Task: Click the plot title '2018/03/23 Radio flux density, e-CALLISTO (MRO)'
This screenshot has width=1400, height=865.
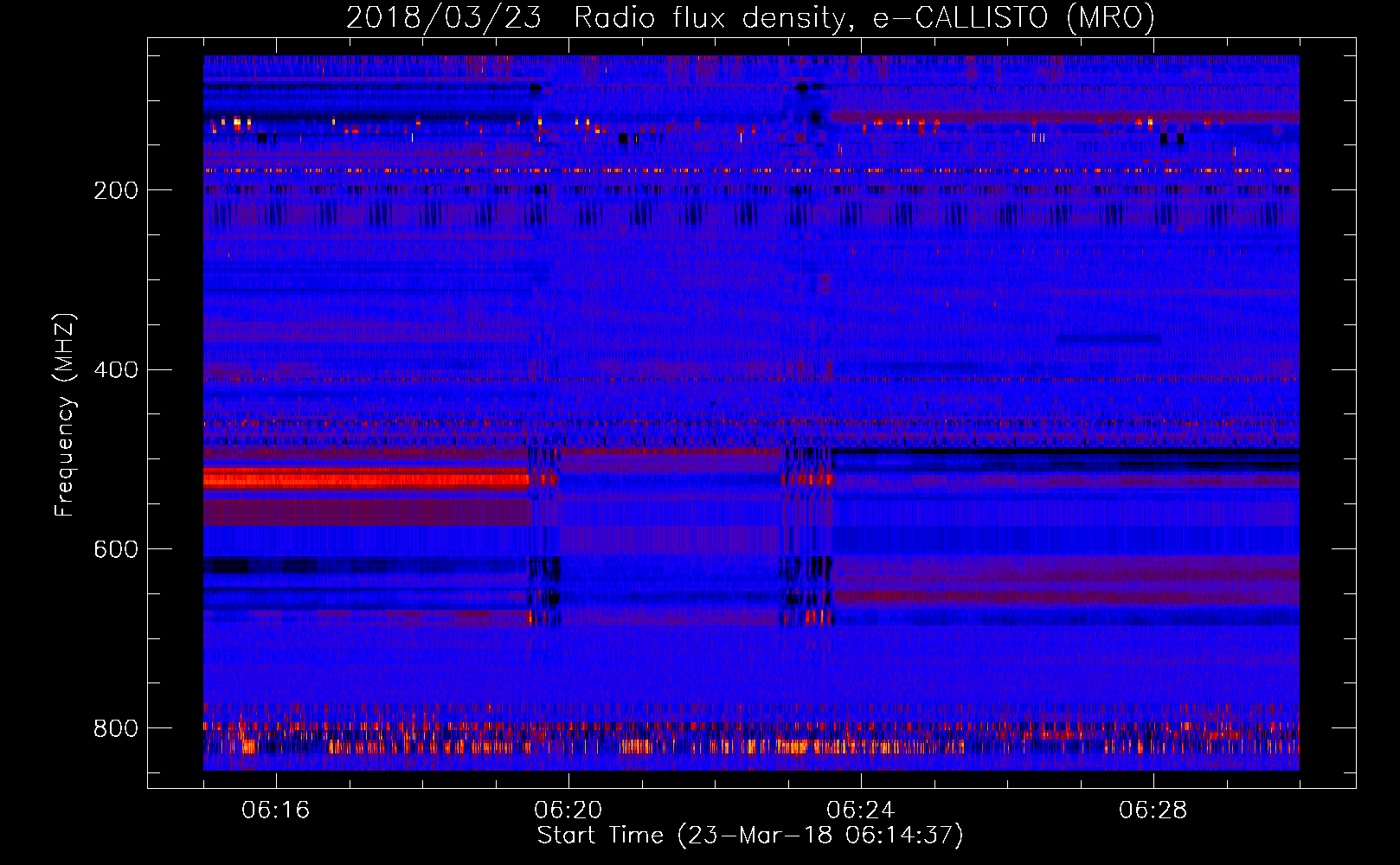Action: click(750, 17)
